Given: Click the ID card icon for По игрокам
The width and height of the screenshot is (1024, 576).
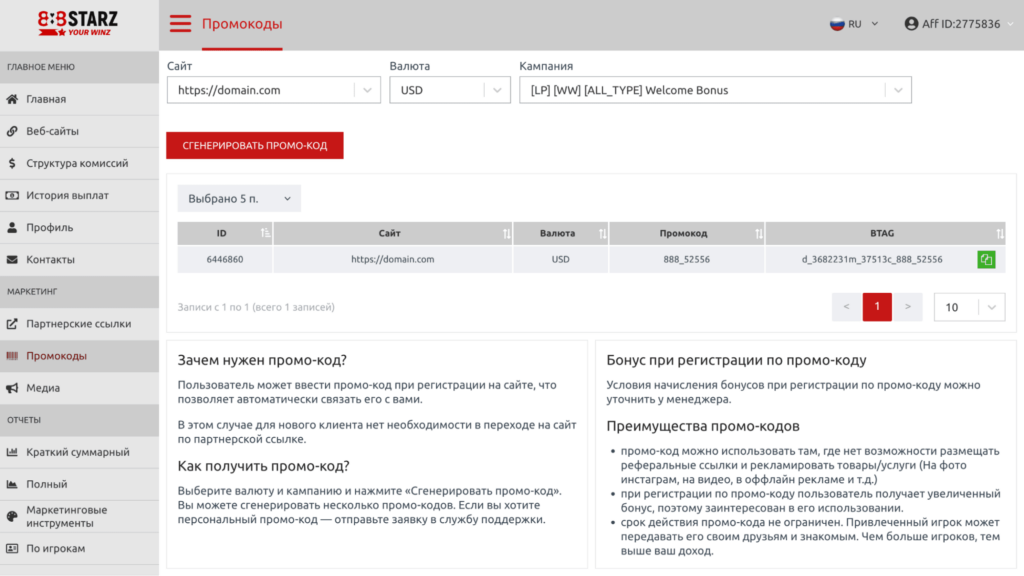Looking at the screenshot, I should click(x=12, y=549).
